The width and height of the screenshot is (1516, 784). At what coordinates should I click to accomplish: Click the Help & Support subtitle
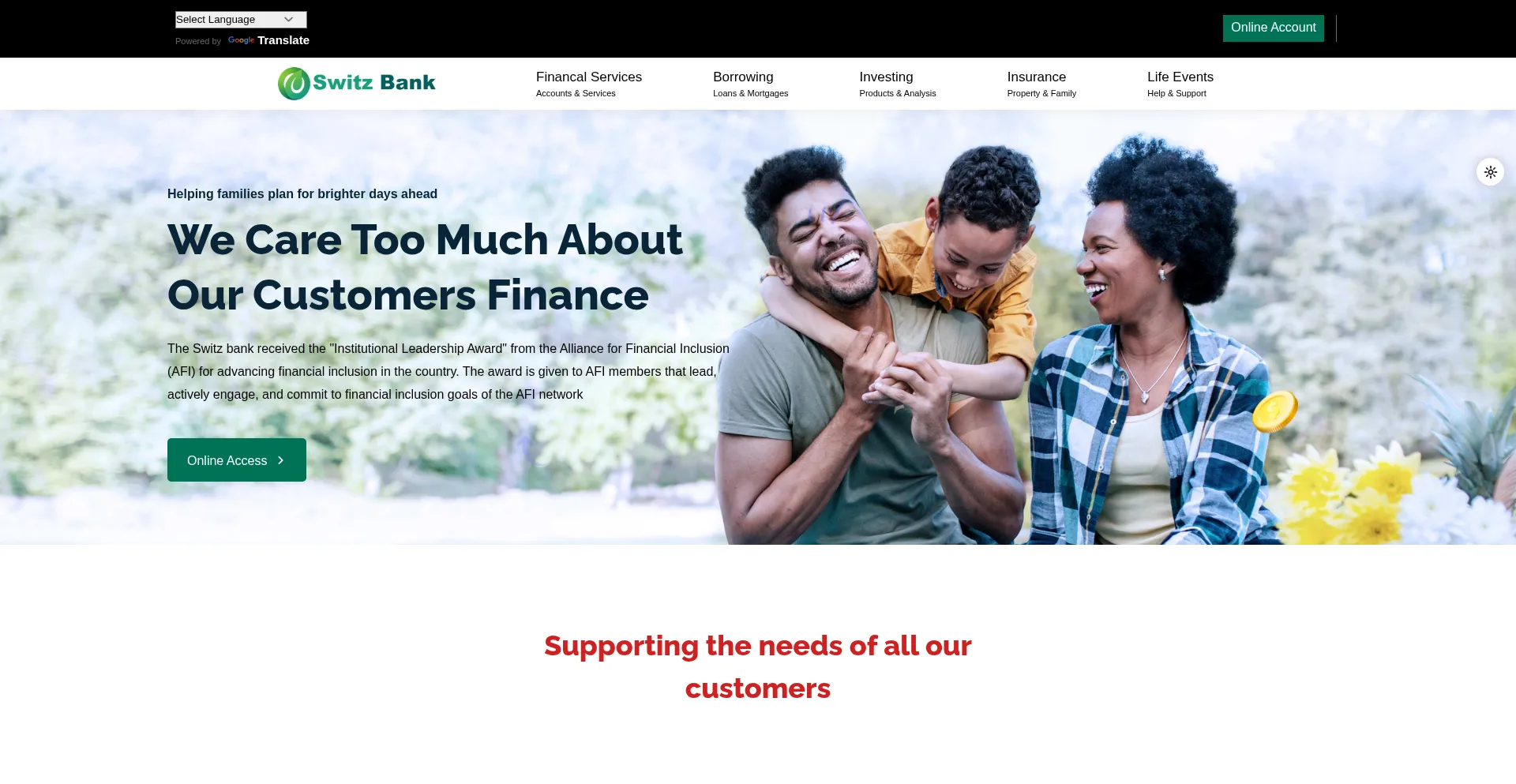(1176, 93)
